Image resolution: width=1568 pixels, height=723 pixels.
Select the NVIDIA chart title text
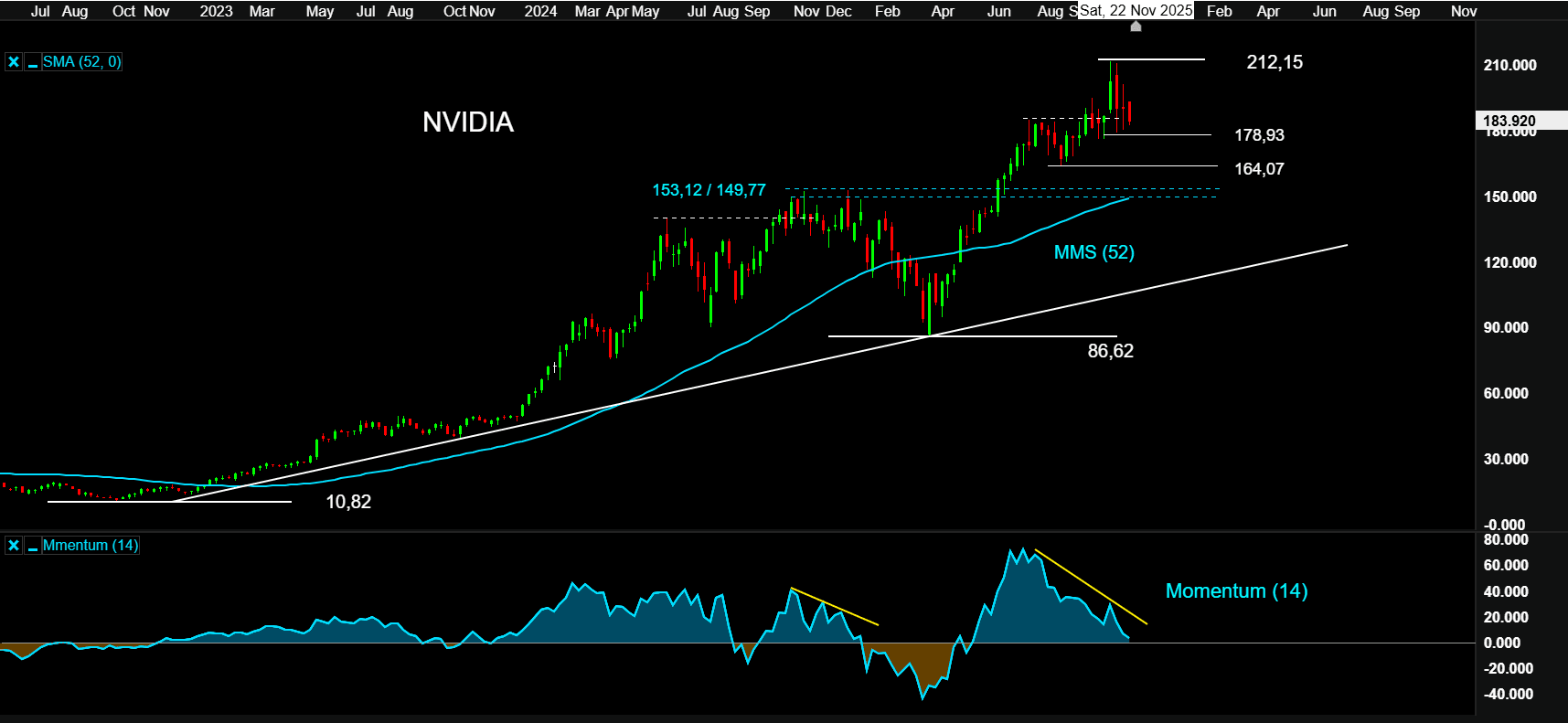[468, 122]
